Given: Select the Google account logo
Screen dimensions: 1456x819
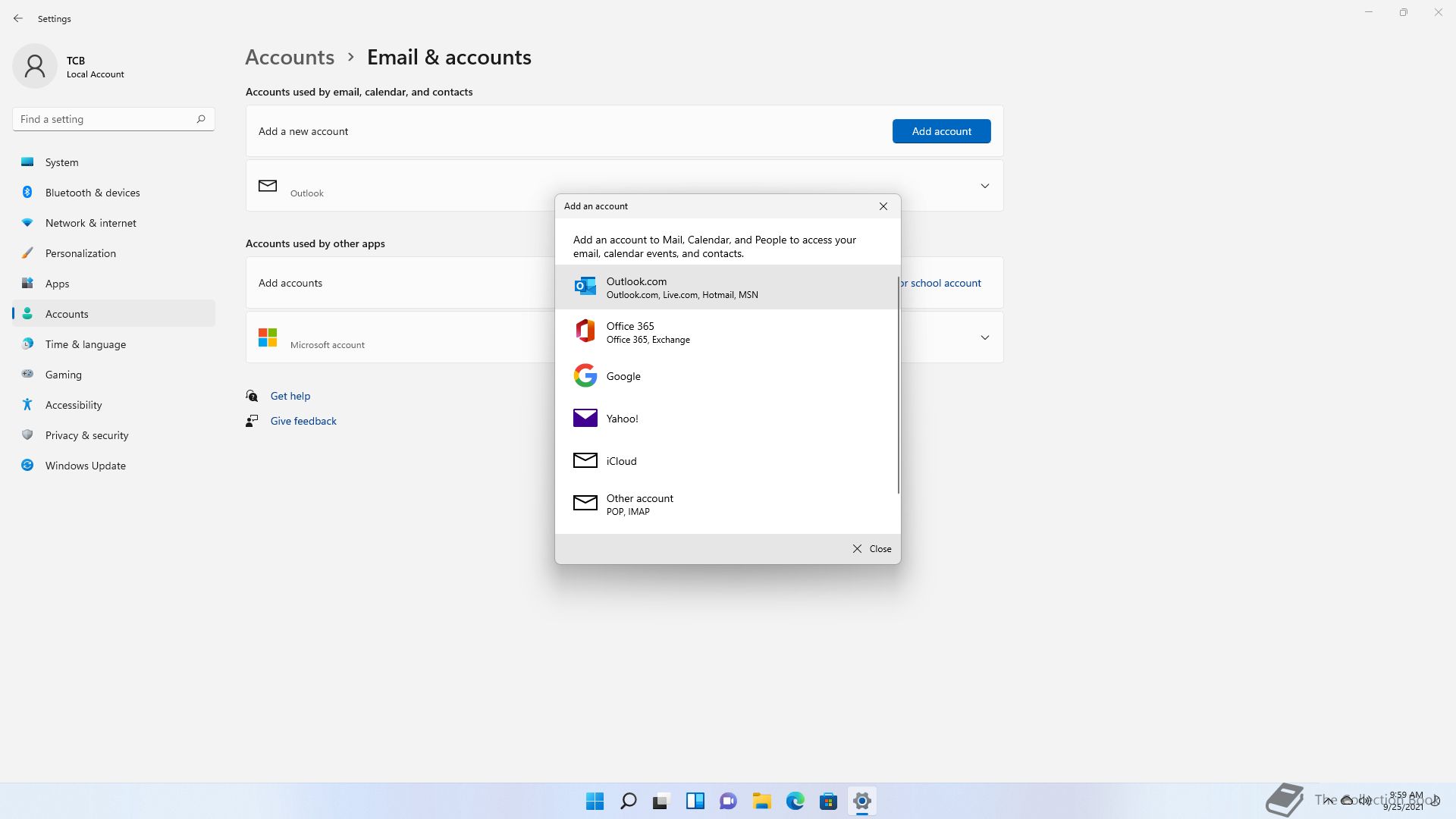Looking at the screenshot, I should pos(585,375).
